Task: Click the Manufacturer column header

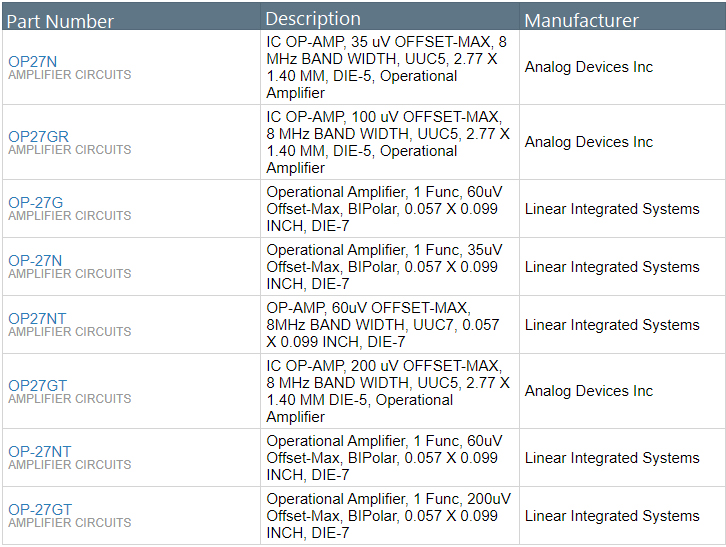Action: click(581, 21)
